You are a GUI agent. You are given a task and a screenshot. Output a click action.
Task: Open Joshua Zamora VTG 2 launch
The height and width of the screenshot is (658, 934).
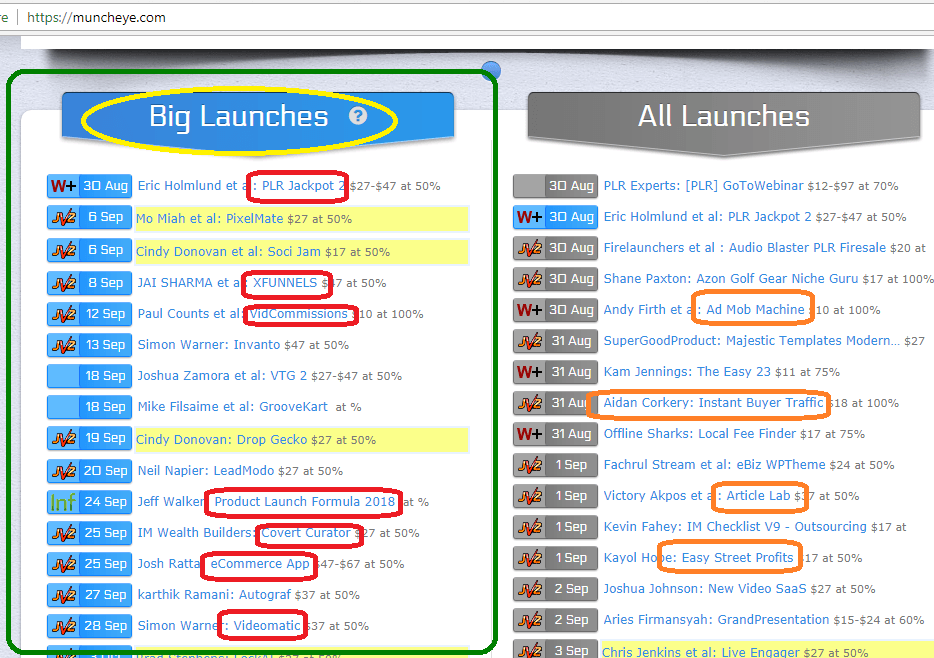(222, 375)
